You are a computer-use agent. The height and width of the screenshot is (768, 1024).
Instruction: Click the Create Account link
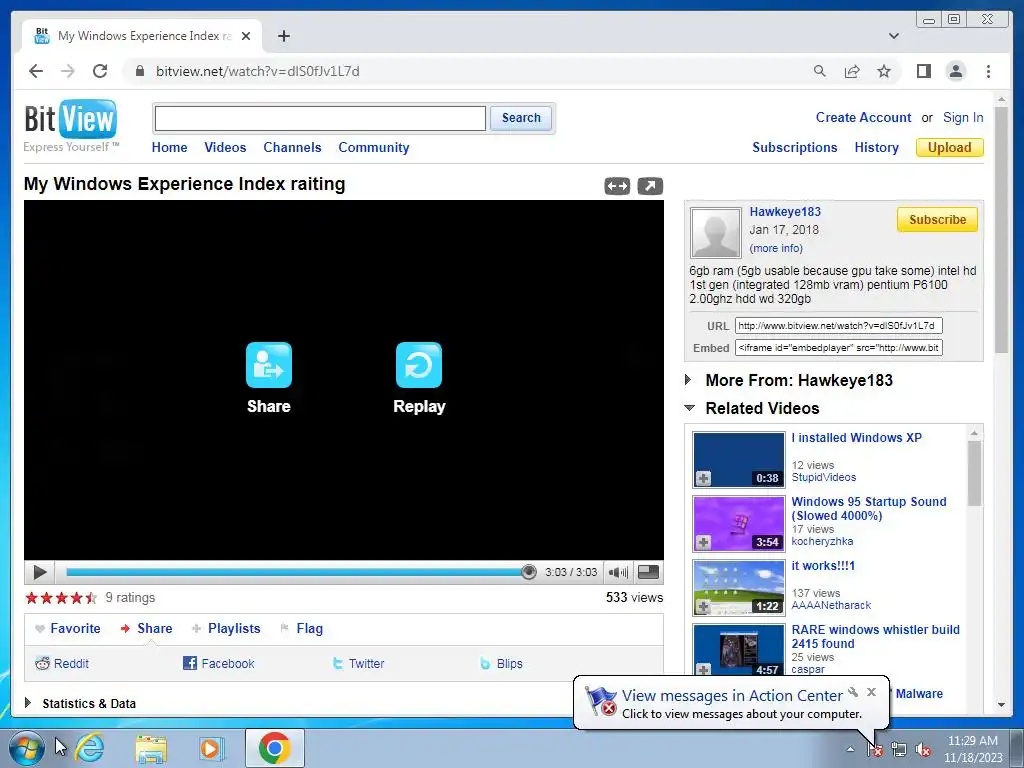[863, 118]
